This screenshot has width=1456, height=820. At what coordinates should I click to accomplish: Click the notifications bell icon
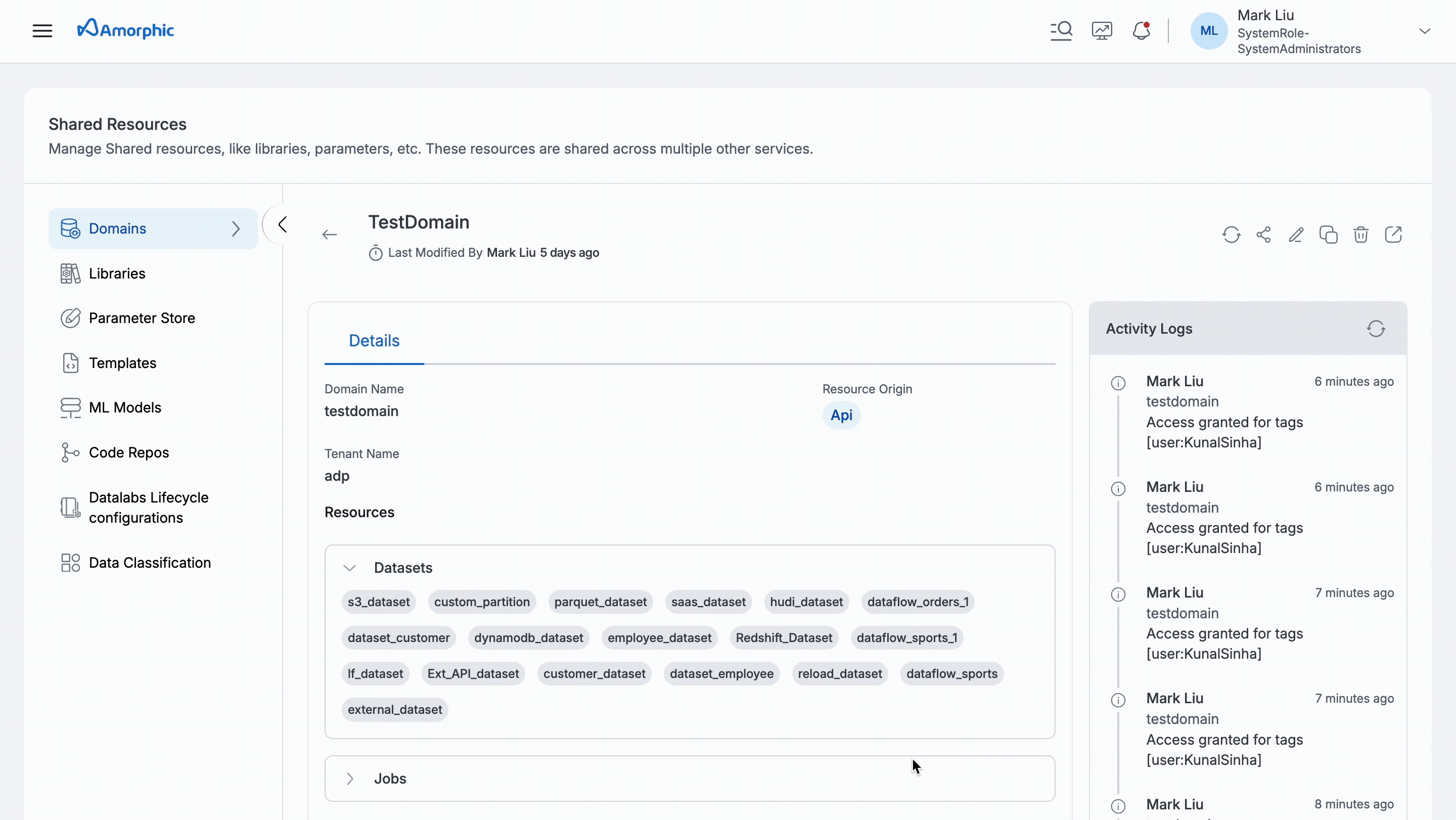click(1141, 30)
